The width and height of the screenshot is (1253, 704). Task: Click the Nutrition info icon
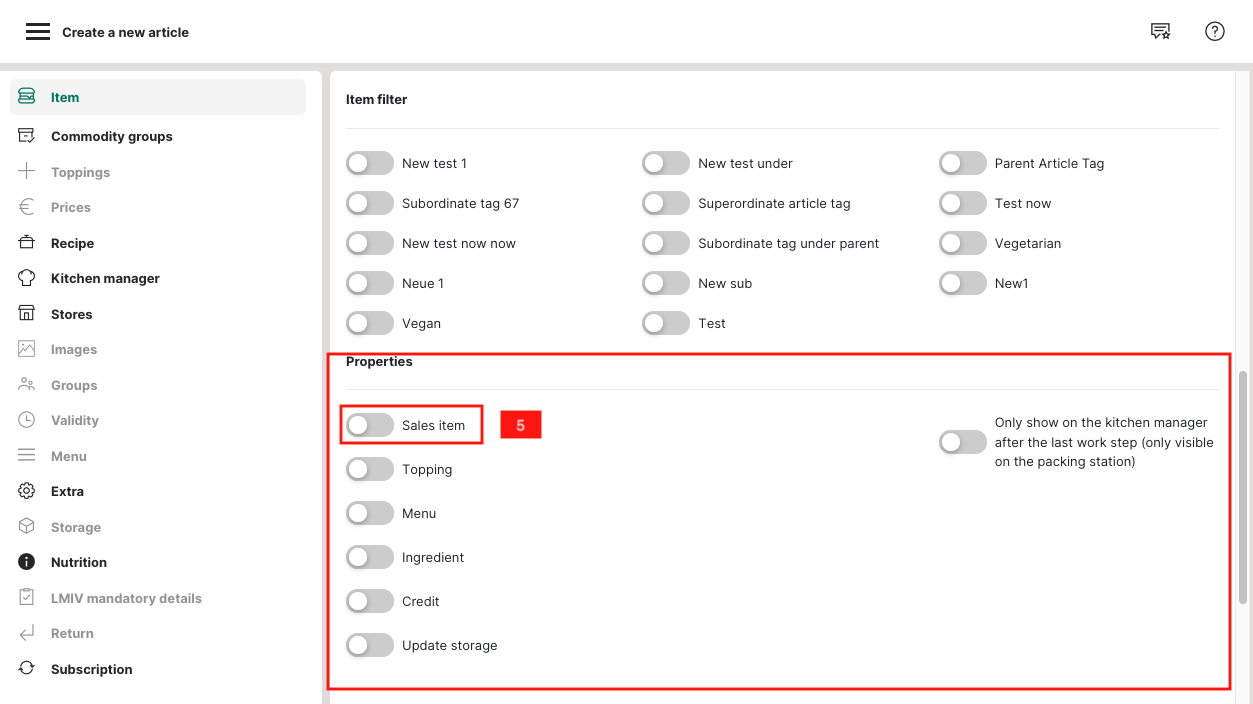tap(27, 562)
